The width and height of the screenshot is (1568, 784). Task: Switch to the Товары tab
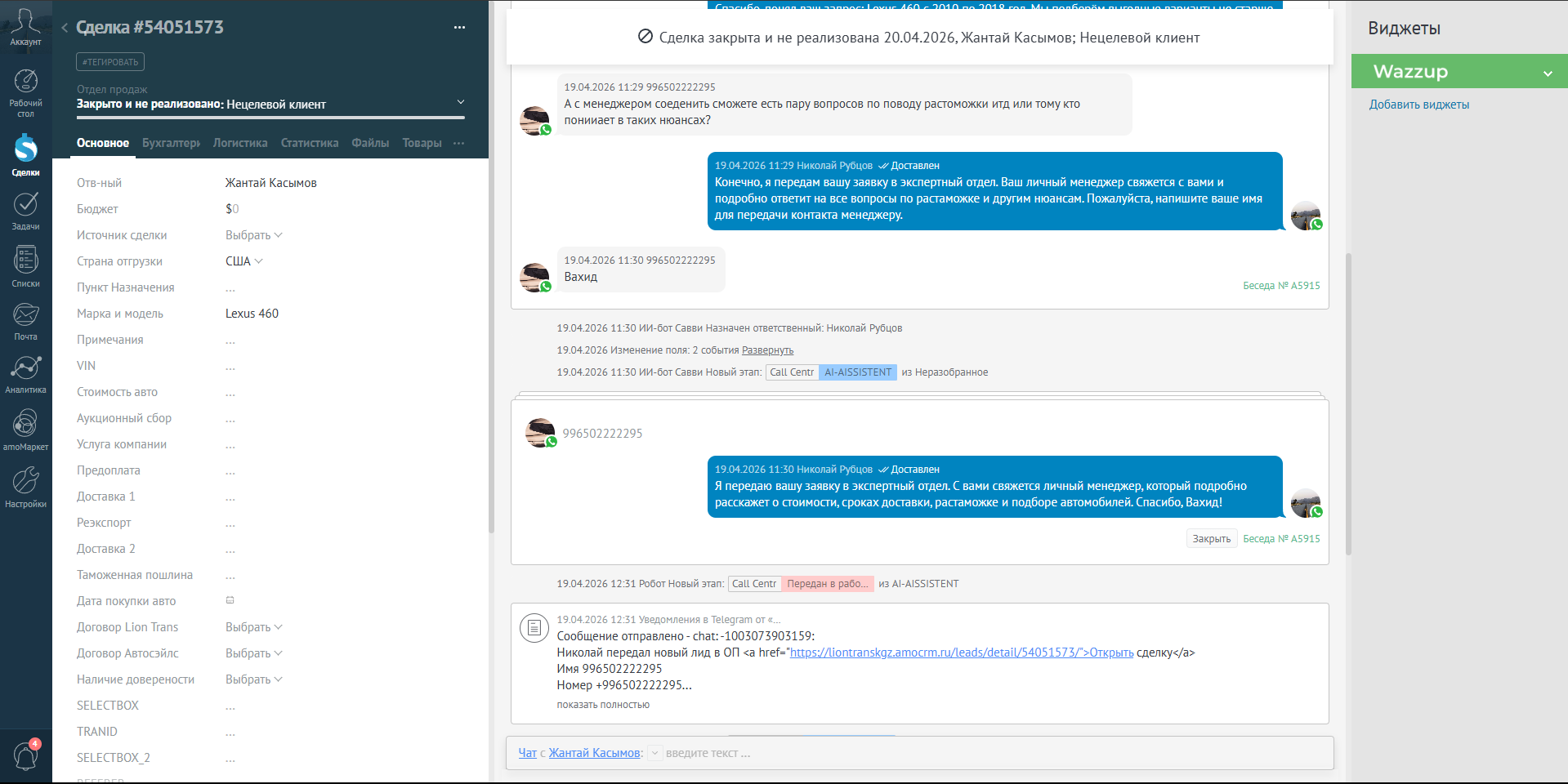(422, 143)
